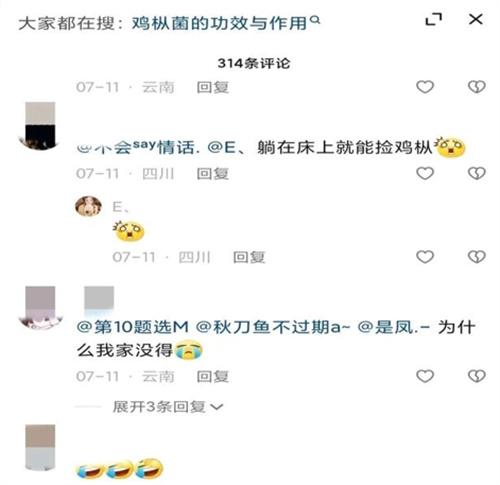This screenshot has width=500, height=485.
Task: Dislike the first Yunnan comment at top
Action: tap(477, 87)
